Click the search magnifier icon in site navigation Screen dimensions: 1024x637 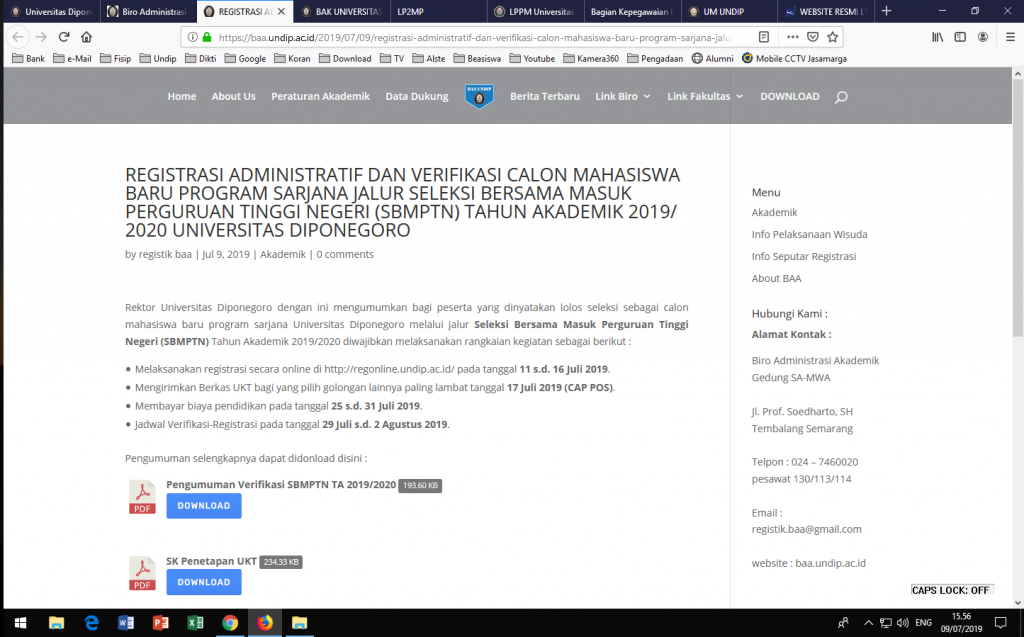[841, 97]
